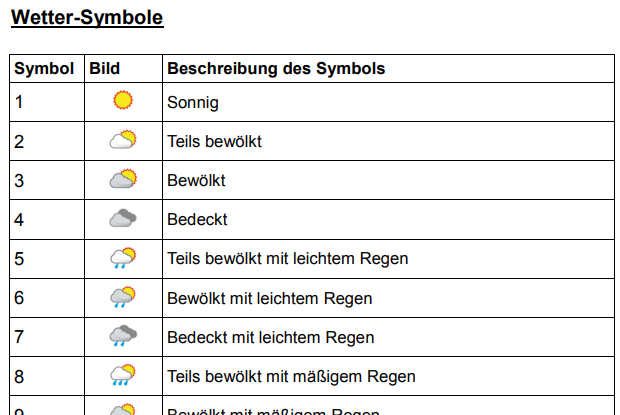
Task: Click the light rain icon in row 5
Action: 123,258
